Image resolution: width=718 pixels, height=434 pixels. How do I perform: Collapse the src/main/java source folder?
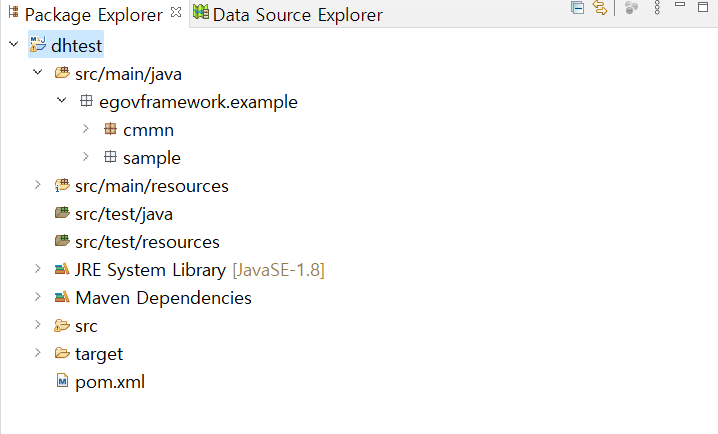(38, 72)
